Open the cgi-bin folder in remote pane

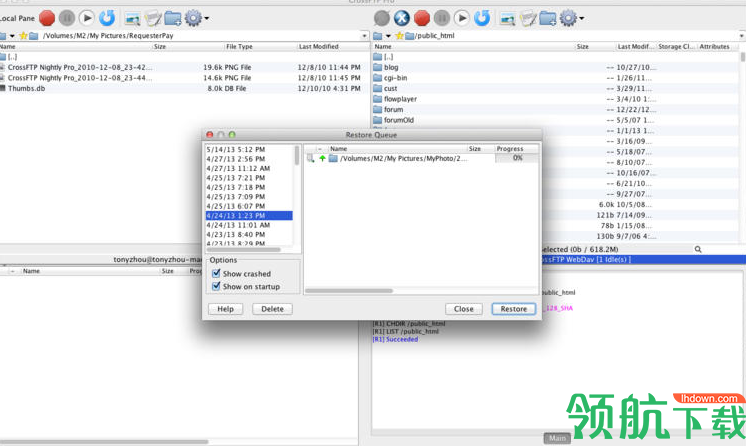(x=395, y=78)
